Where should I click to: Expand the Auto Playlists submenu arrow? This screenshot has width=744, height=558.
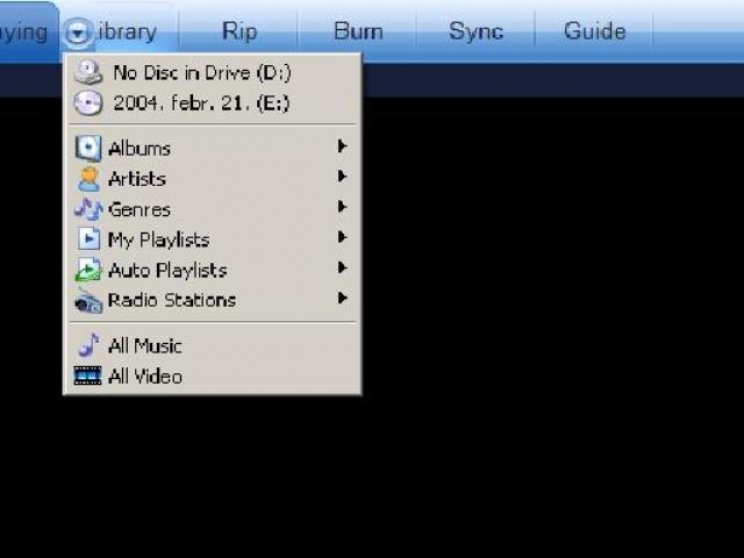342,268
